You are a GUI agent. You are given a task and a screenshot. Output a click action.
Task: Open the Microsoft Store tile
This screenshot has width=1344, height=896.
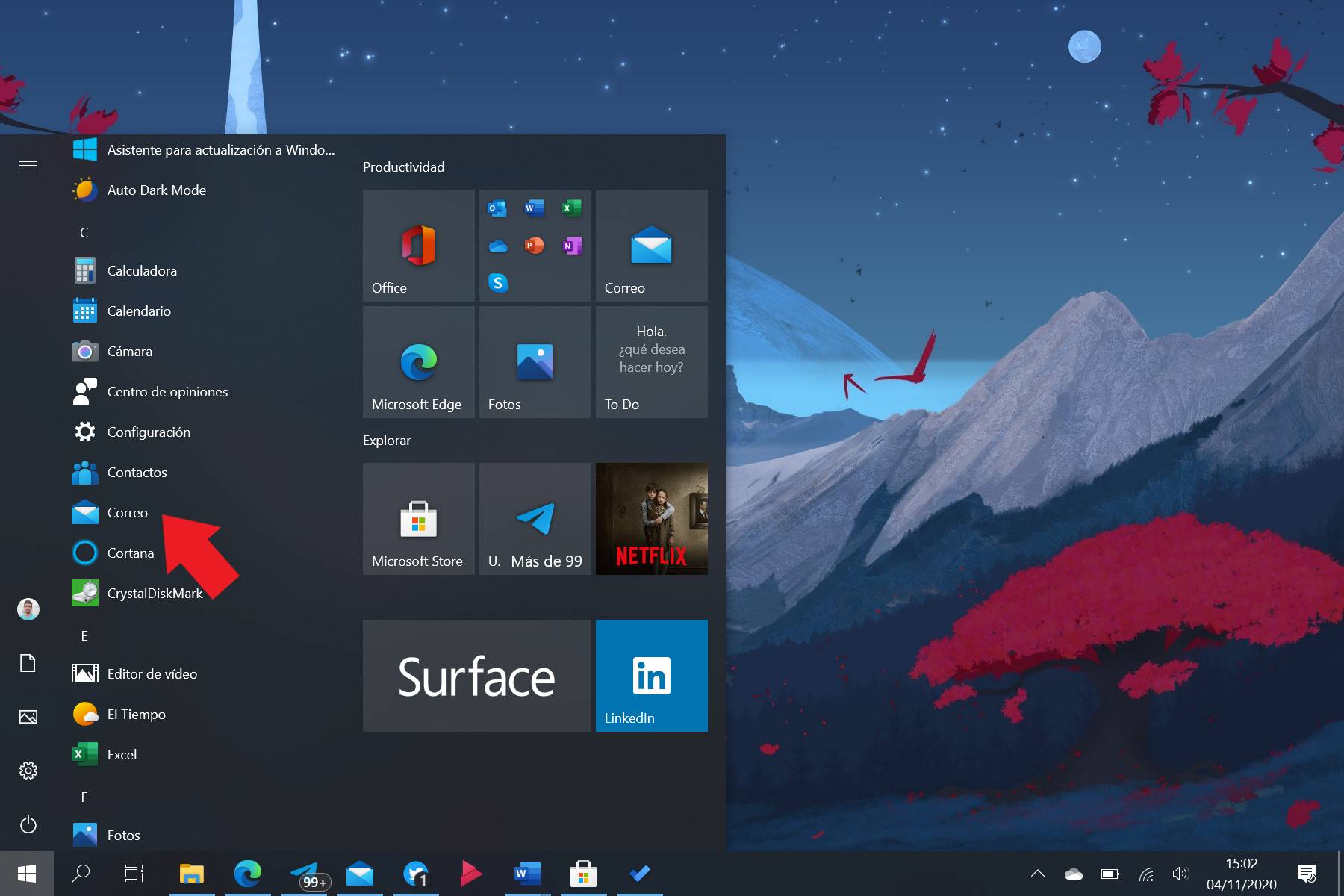tap(418, 518)
